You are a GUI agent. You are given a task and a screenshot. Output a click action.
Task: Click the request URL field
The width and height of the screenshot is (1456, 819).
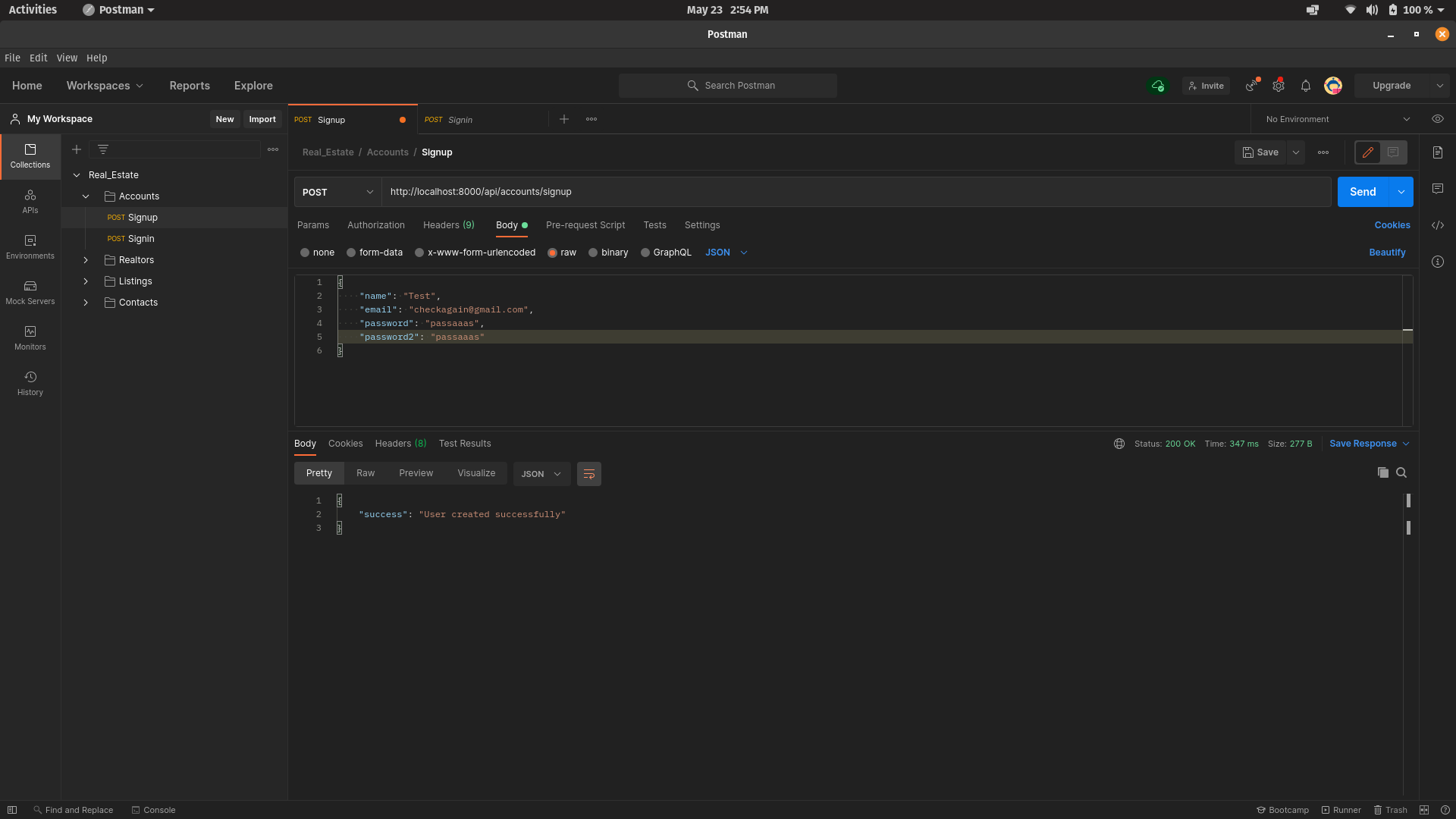855,192
